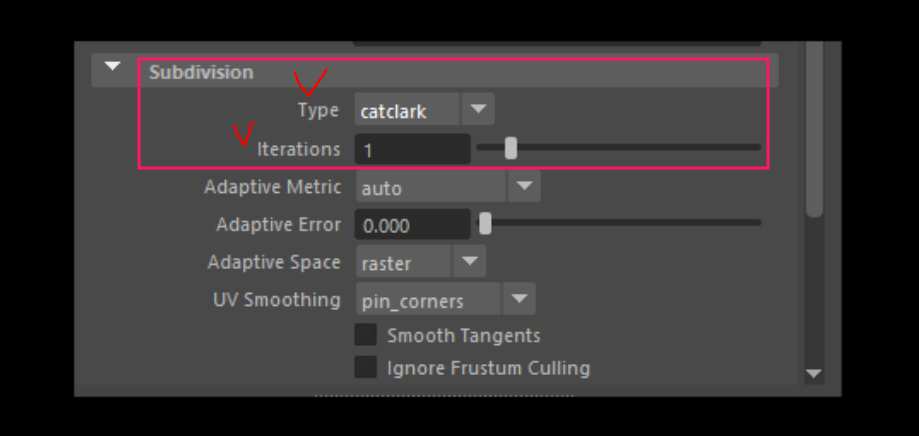This screenshot has width=919, height=436.
Task: Click the Adaptive Error slider handle
Action: pos(485,223)
